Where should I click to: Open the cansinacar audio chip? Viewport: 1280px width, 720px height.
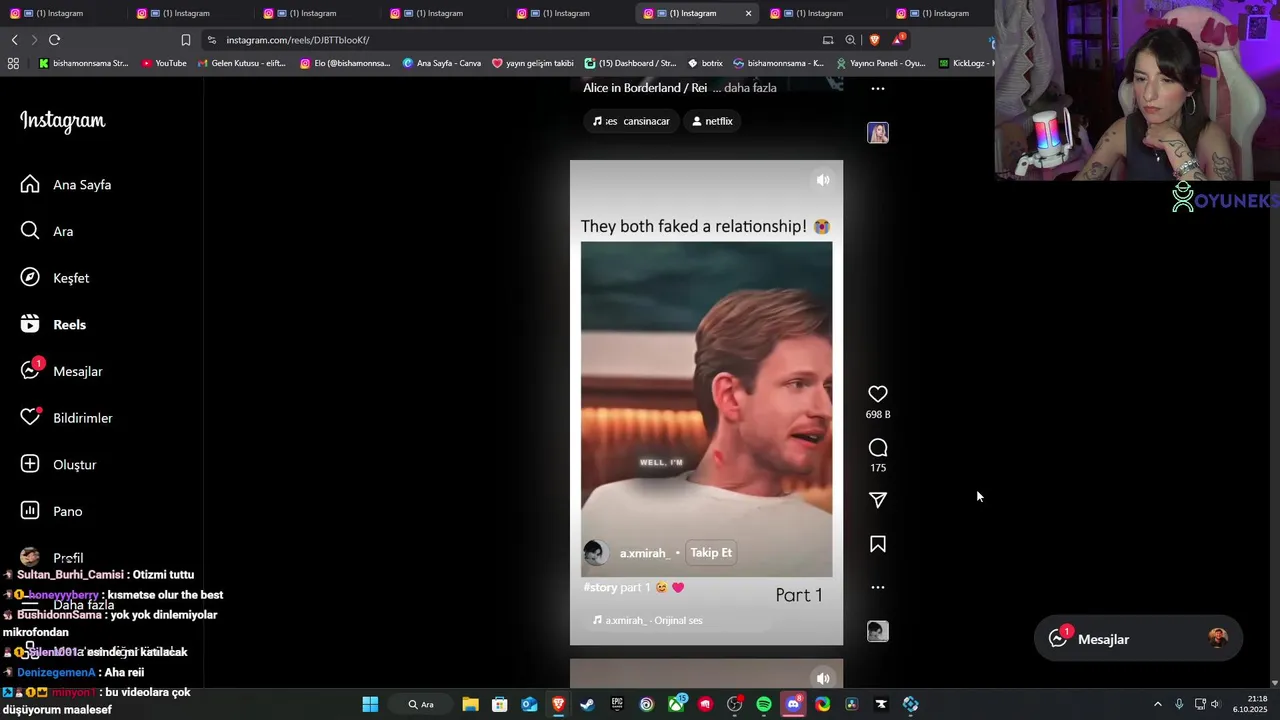tap(631, 121)
